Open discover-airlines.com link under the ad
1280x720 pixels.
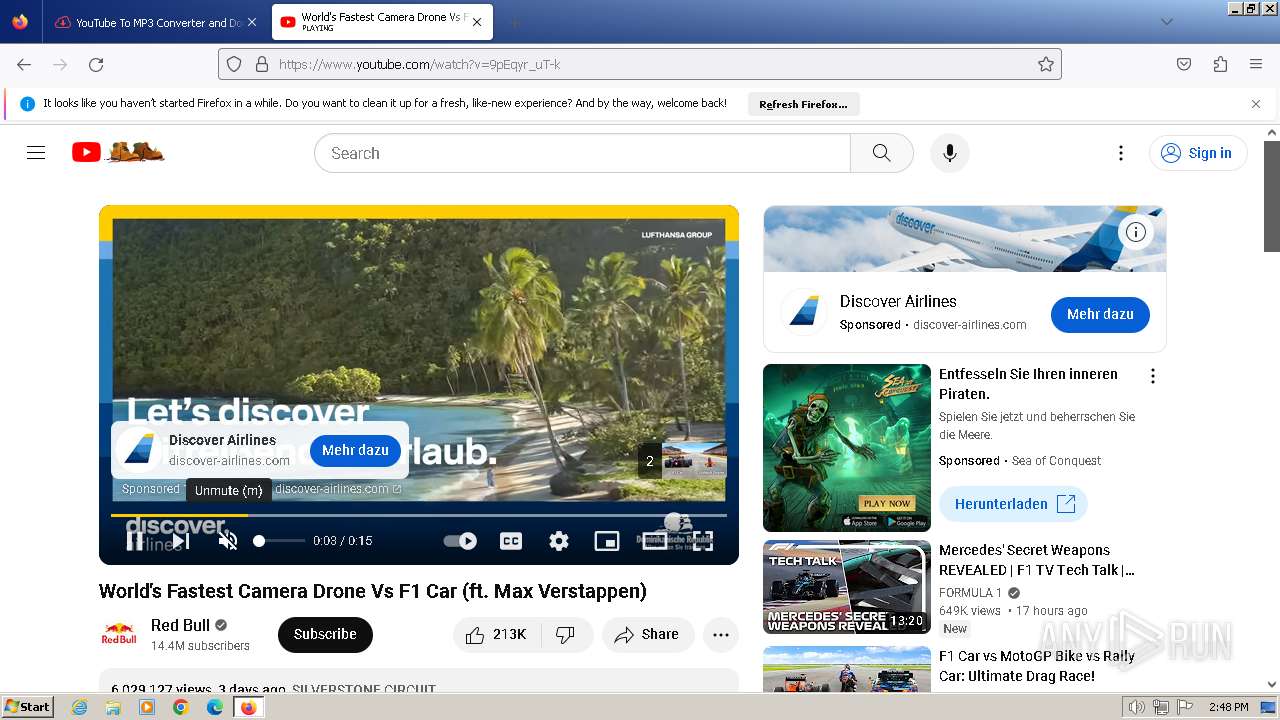click(x=338, y=489)
